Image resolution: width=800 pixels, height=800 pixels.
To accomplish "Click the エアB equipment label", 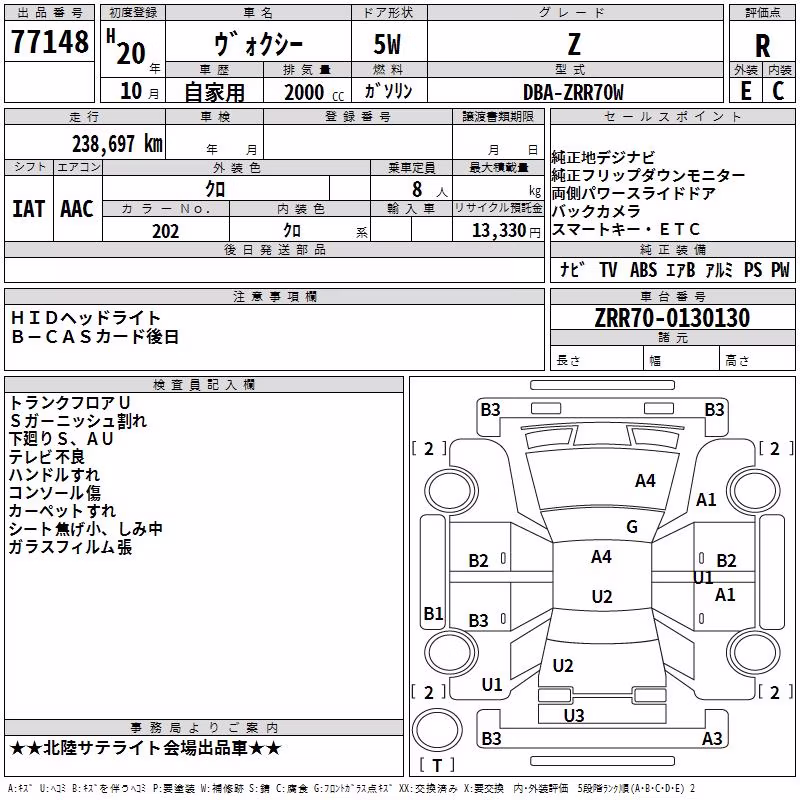I will click(x=681, y=270).
